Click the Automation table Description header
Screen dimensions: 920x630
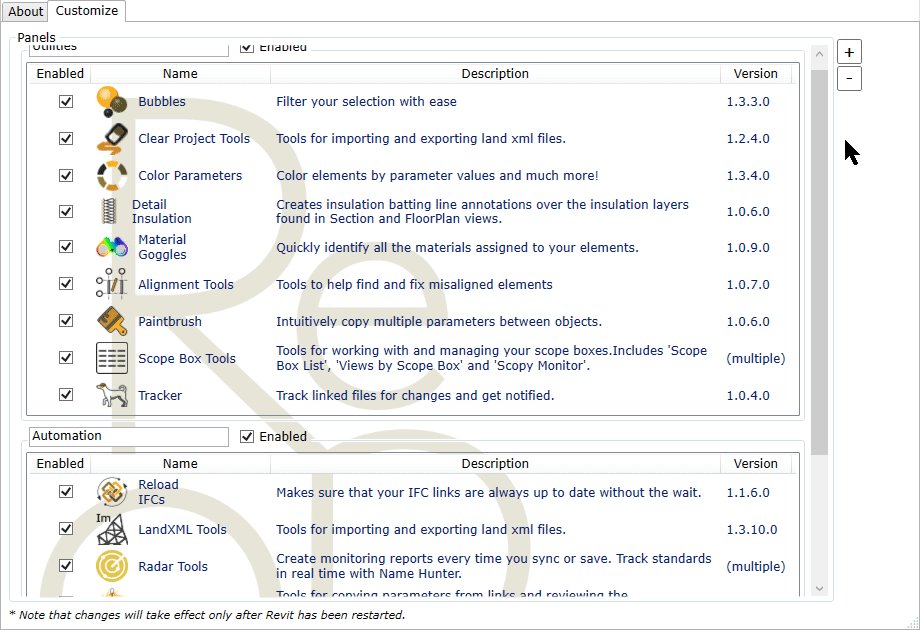[495, 463]
